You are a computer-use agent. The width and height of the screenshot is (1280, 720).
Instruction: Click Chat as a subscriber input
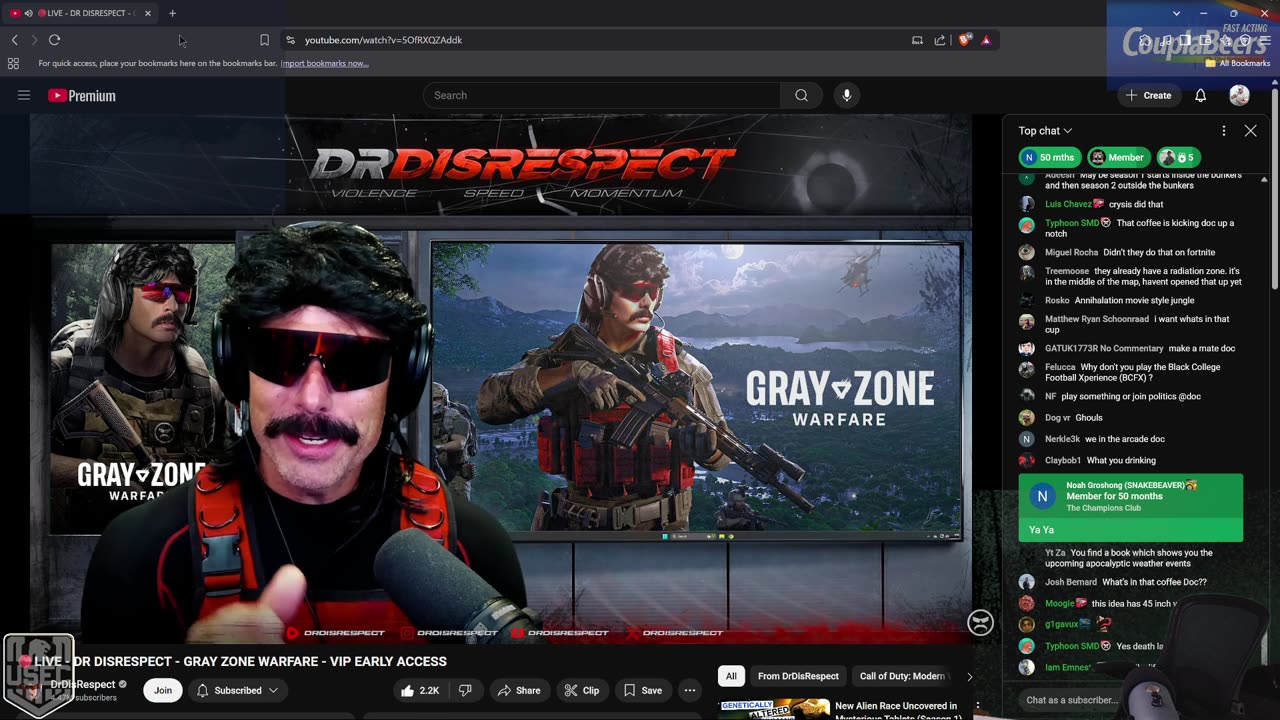pyautogui.click(x=1072, y=700)
